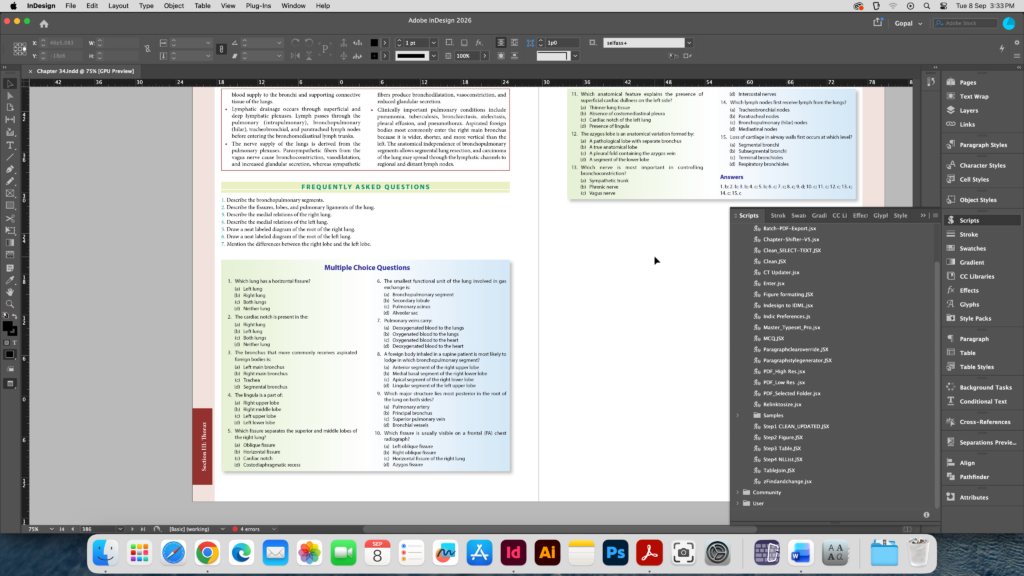Click the share document icon
This screenshot has height=576, width=1024.
click(x=878, y=23)
